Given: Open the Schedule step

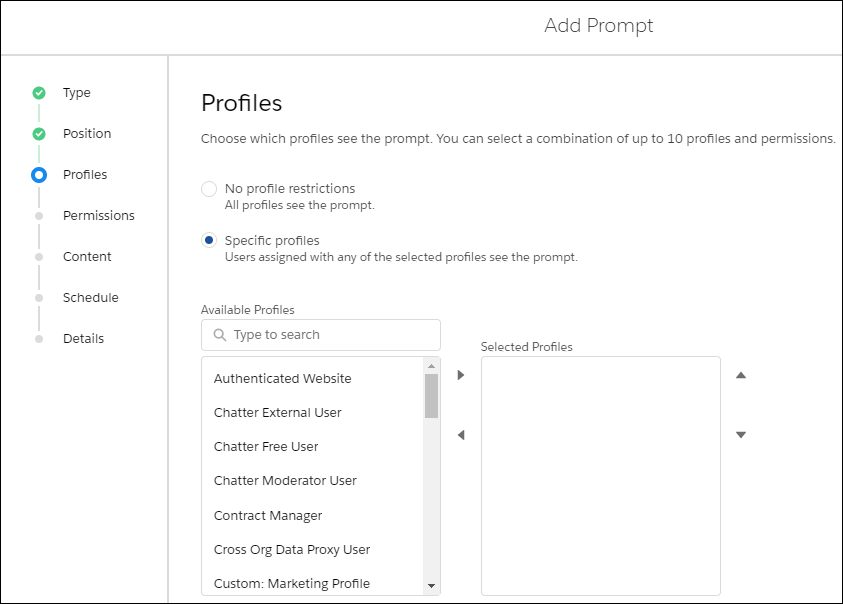Looking at the screenshot, I should [90, 297].
